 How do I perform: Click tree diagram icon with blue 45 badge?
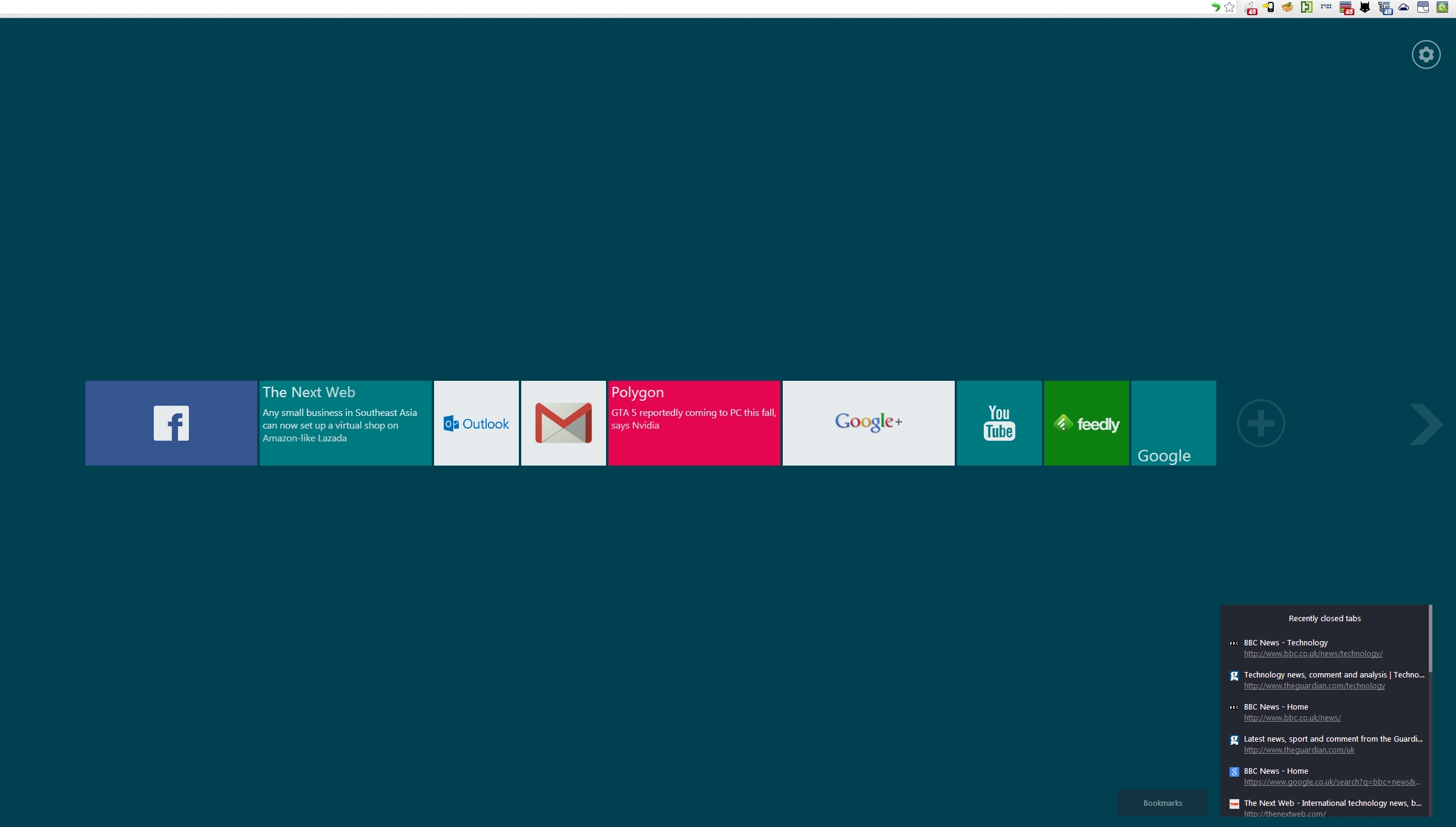tap(1385, 8)
